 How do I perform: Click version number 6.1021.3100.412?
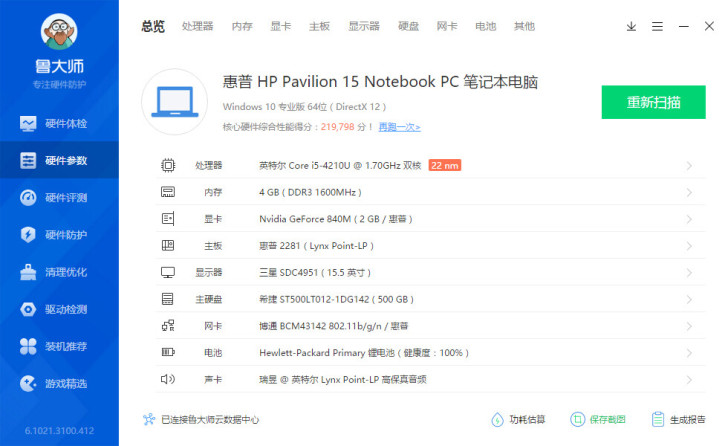(x=59, y=431)
